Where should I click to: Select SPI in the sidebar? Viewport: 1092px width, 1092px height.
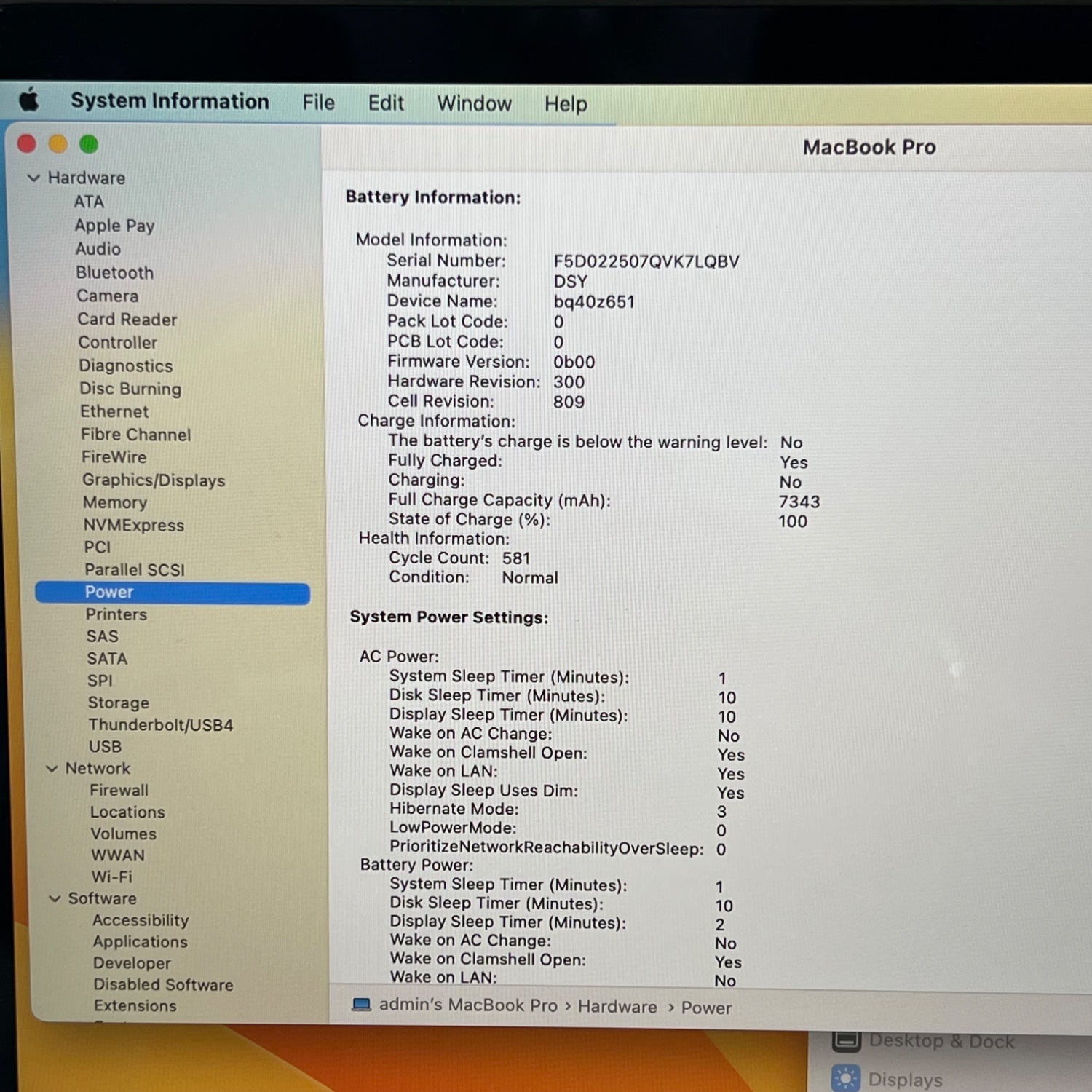coord(100,681)
